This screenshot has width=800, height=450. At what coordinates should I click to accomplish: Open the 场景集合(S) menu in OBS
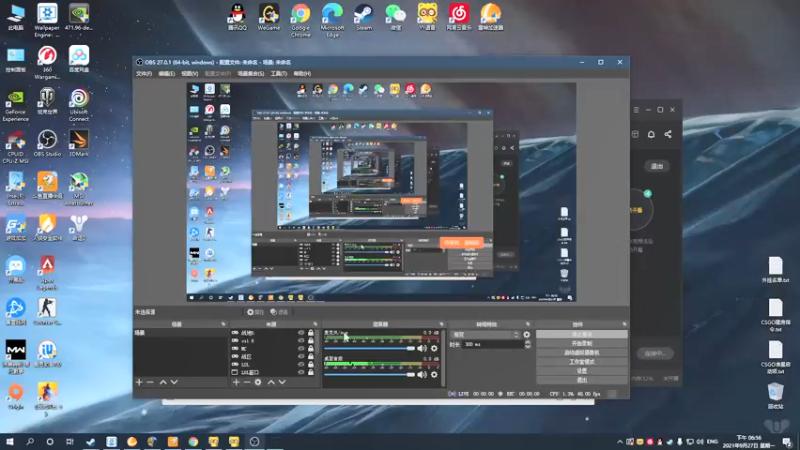[251, 73]
